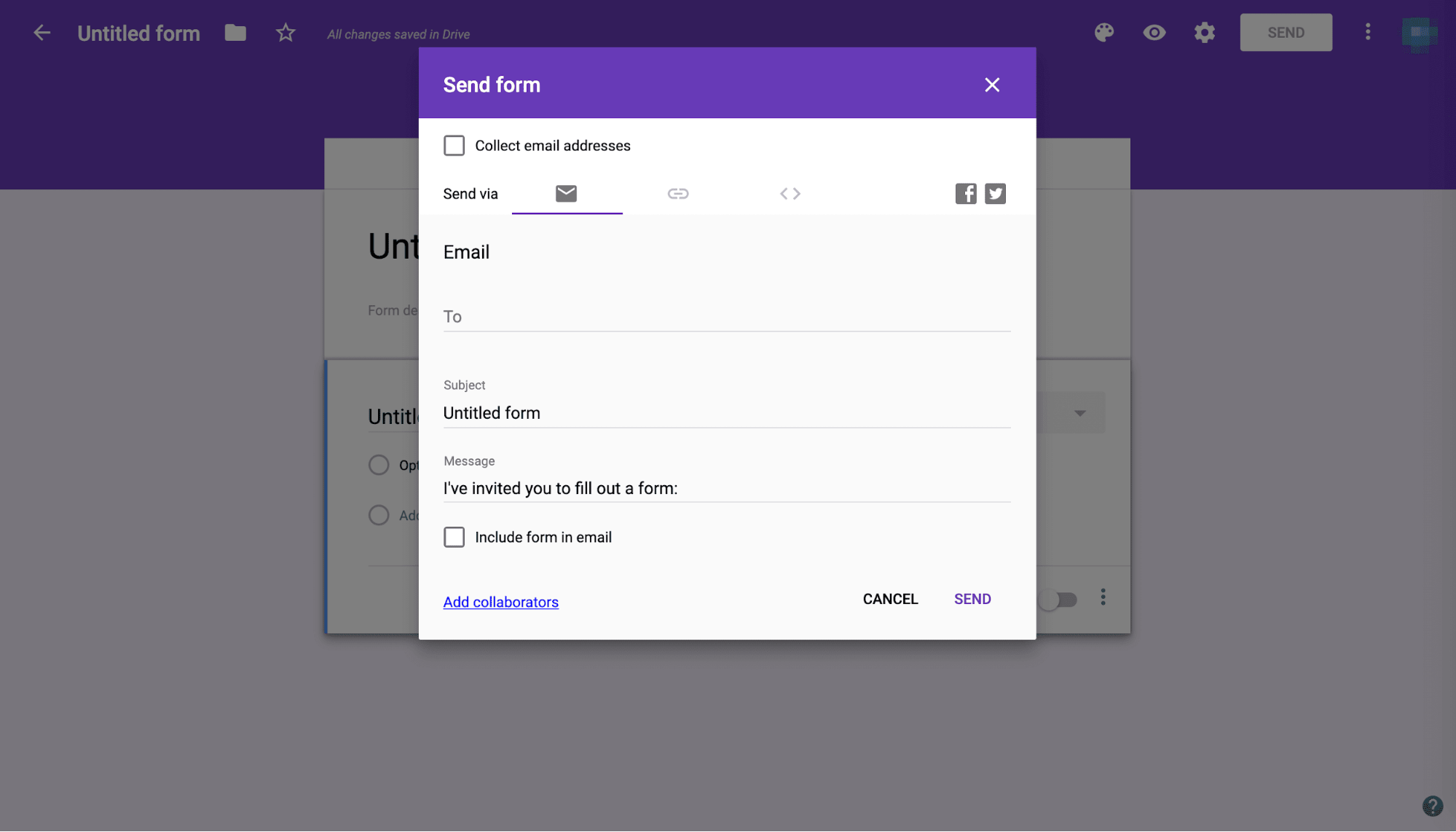Open the settings gear icon
The width and height of the screenshot is (1456, 832).
[1205, 32]
